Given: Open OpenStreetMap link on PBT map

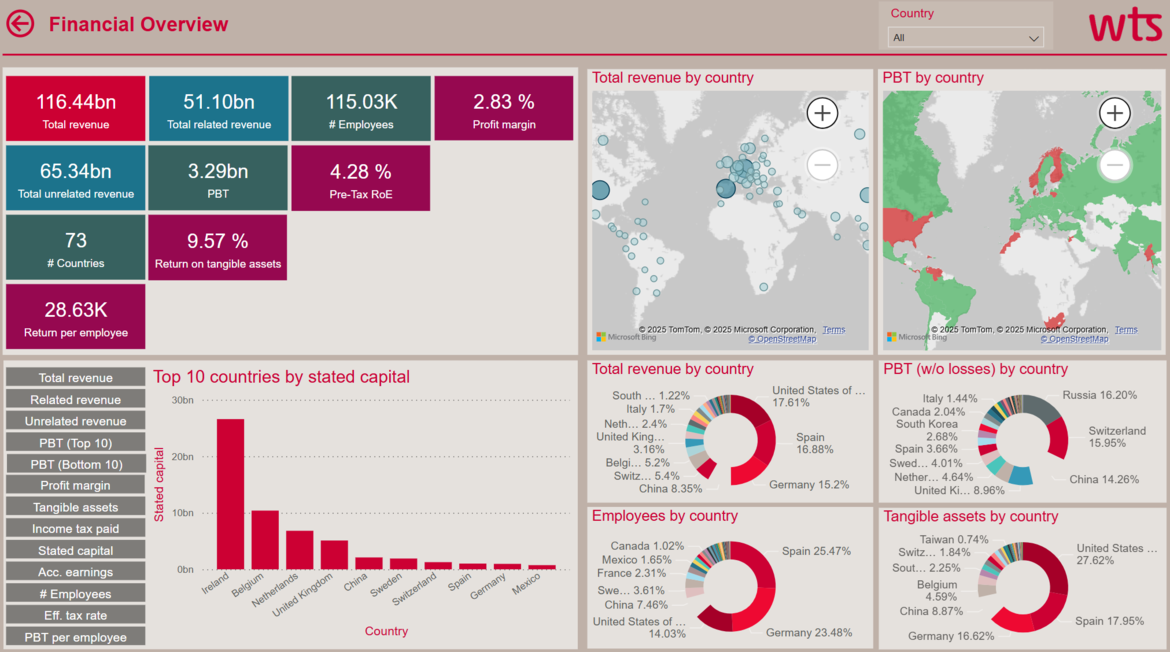Looking at the screenshot, I should [1074, 339].
